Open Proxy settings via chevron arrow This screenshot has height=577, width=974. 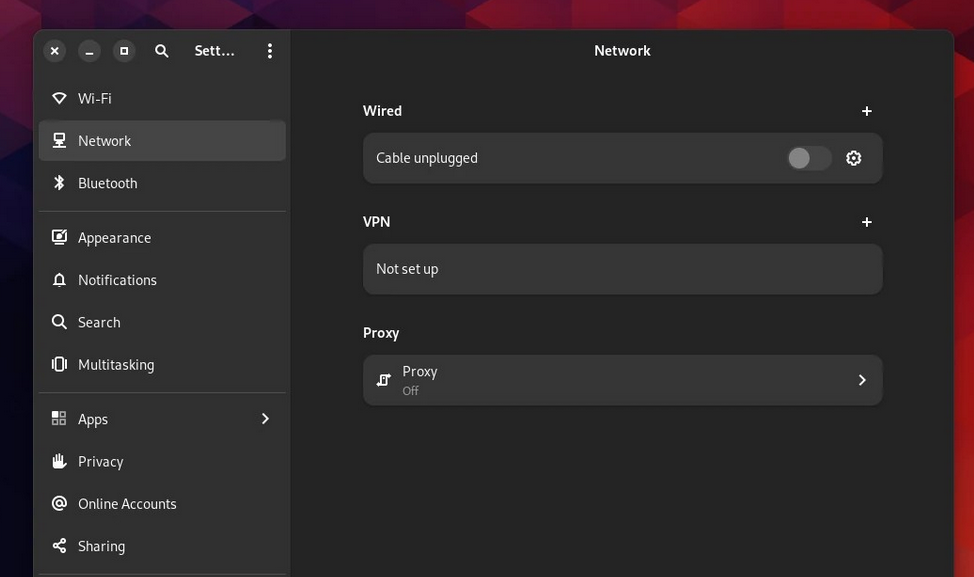861,380
